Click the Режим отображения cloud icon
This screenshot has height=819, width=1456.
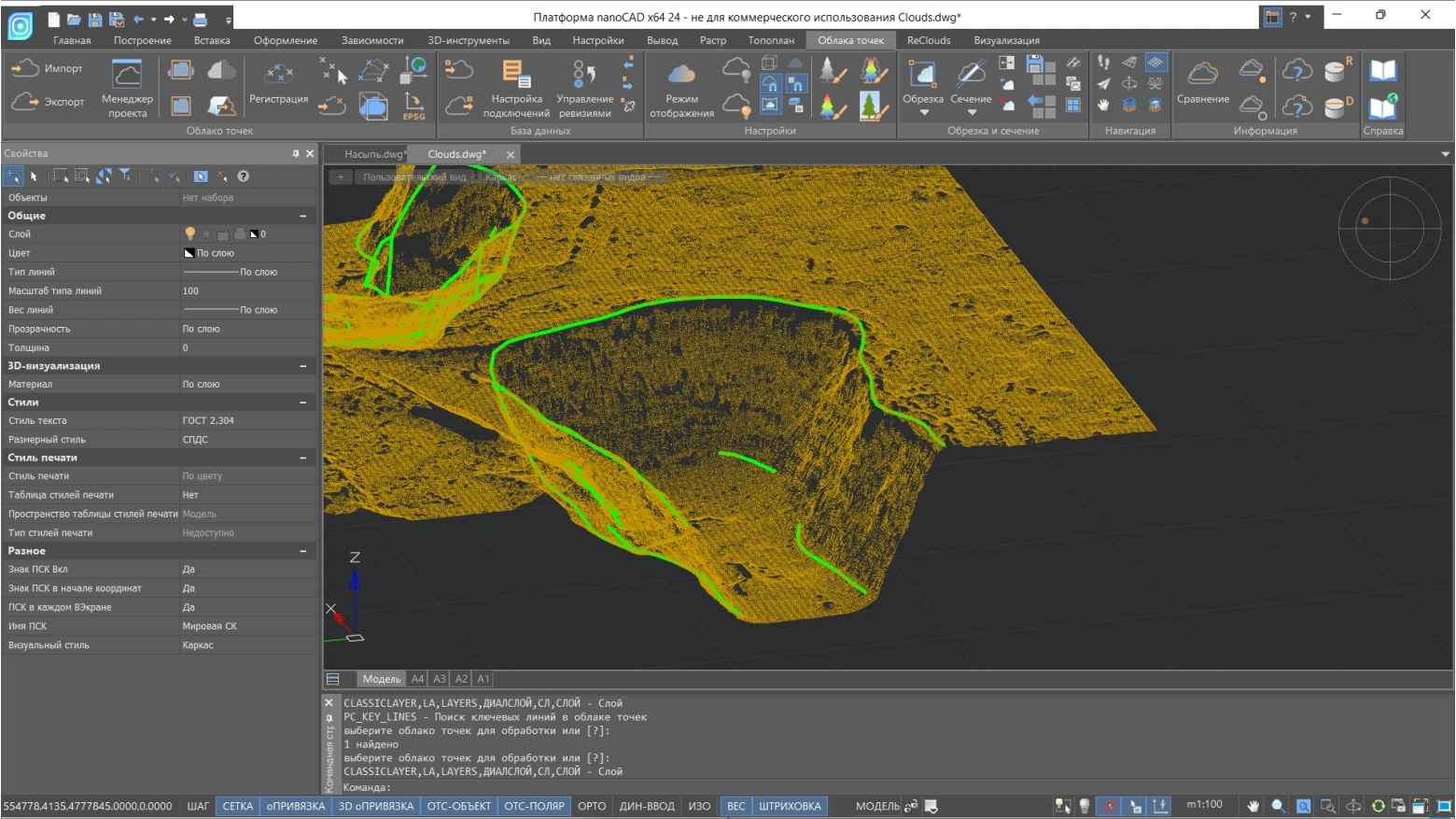coord(681,75)
